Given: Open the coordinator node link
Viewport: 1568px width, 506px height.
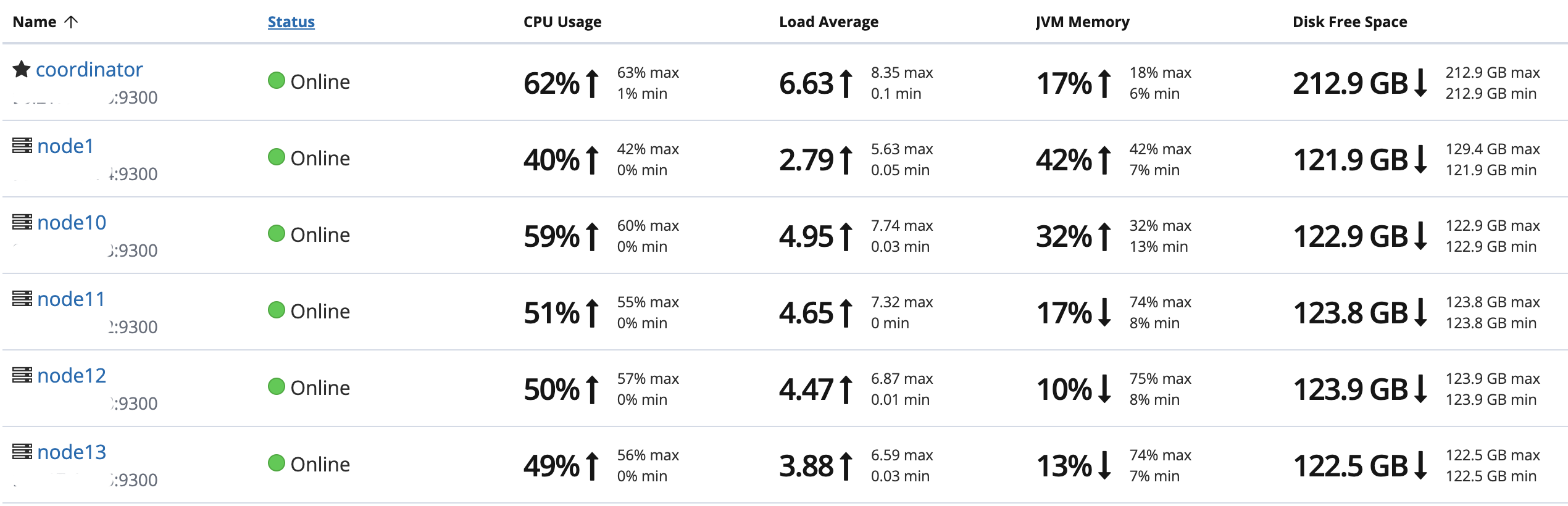Looking at the screenshot, I should (x=89, y=70).
